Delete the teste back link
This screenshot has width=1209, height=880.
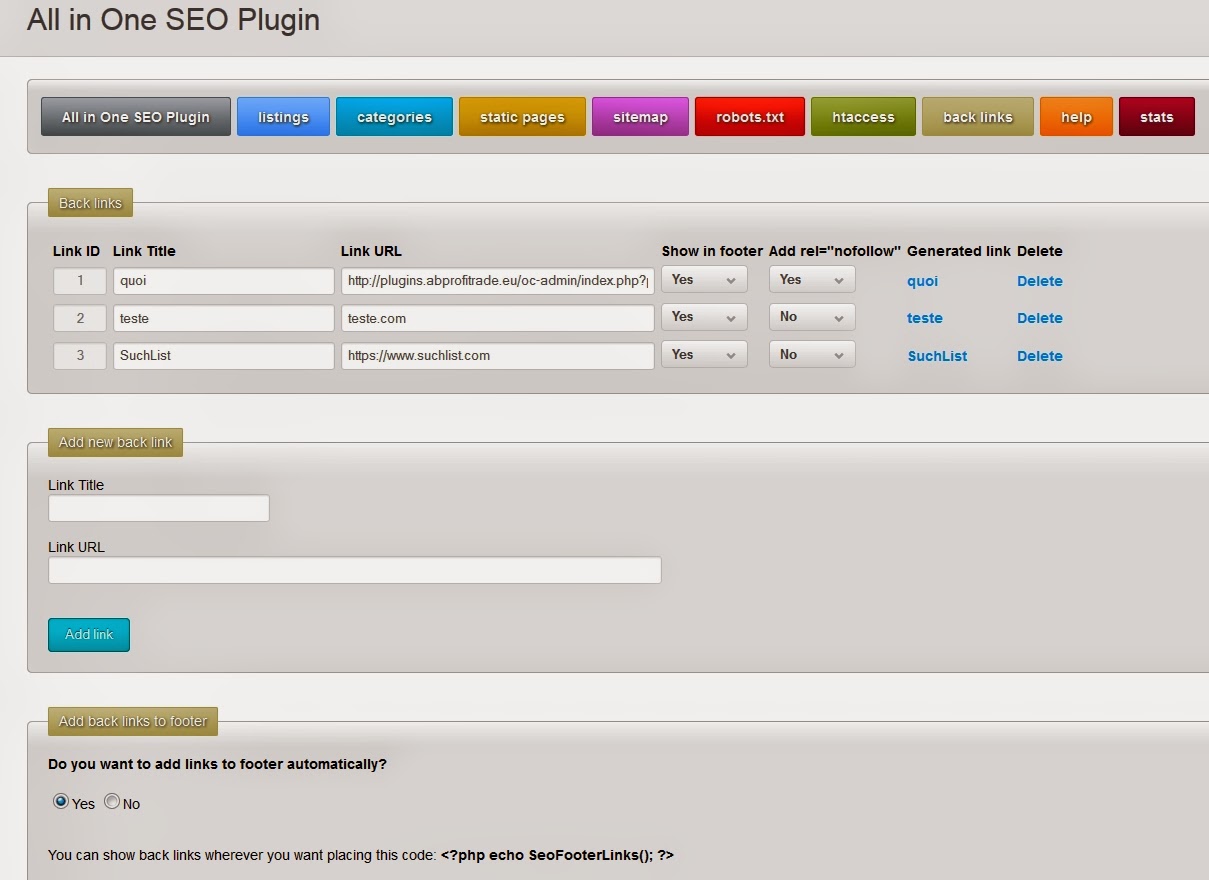pyautogui.click(x=1039, y=318)
